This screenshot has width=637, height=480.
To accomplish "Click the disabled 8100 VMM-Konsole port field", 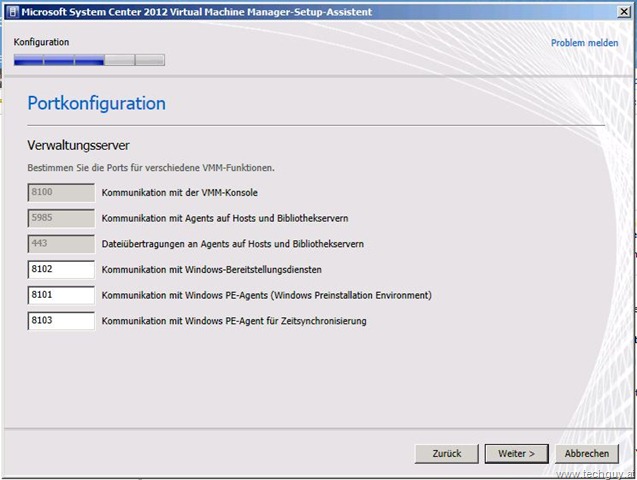I will click(61, 192).
